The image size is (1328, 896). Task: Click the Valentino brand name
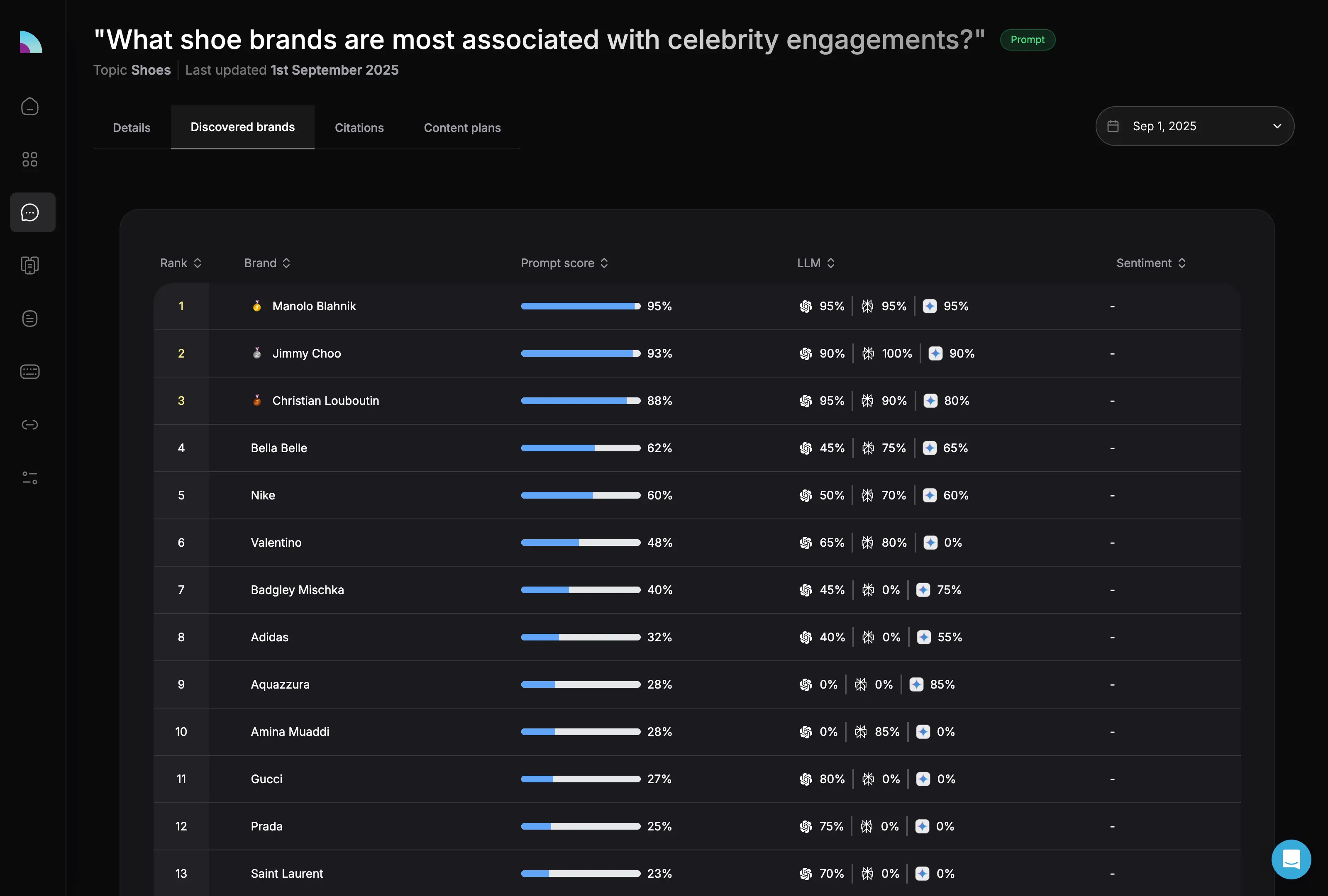[x=276, y=543]
